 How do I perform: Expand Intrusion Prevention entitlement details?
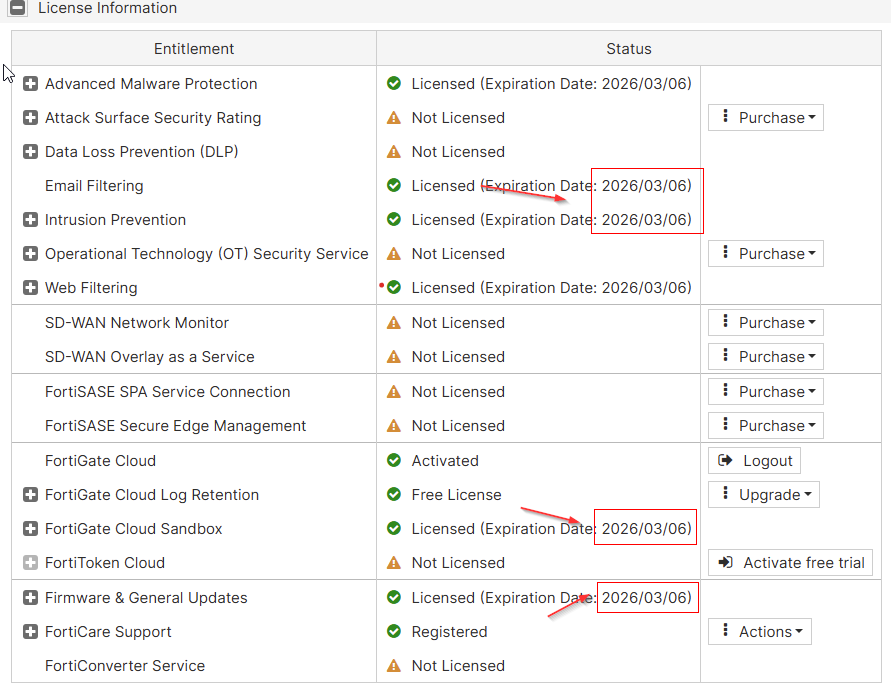[30, 220]
